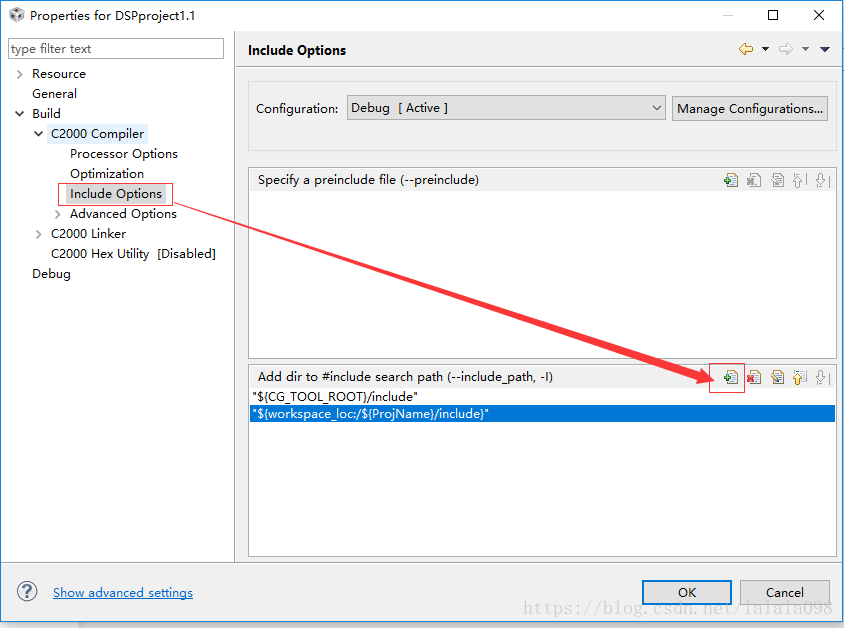The image size is (844, 628).
Task: Go forward to next properties page
Action: [785, 50]
